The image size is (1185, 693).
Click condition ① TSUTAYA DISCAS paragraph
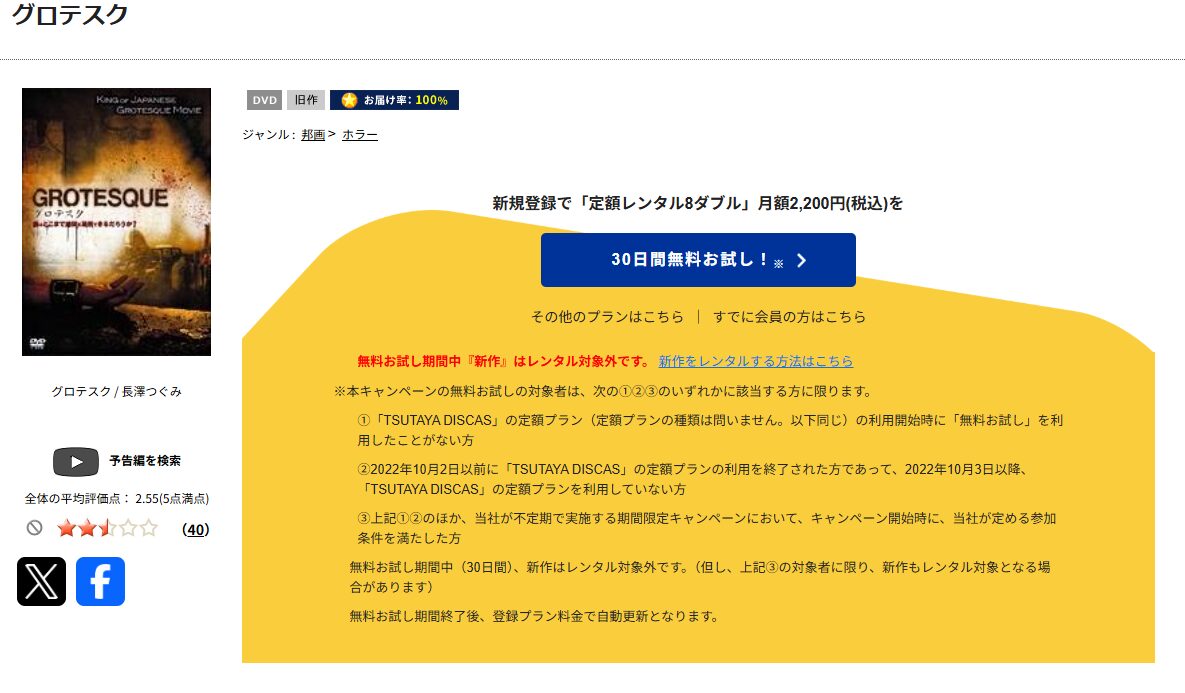pos(710,430)
